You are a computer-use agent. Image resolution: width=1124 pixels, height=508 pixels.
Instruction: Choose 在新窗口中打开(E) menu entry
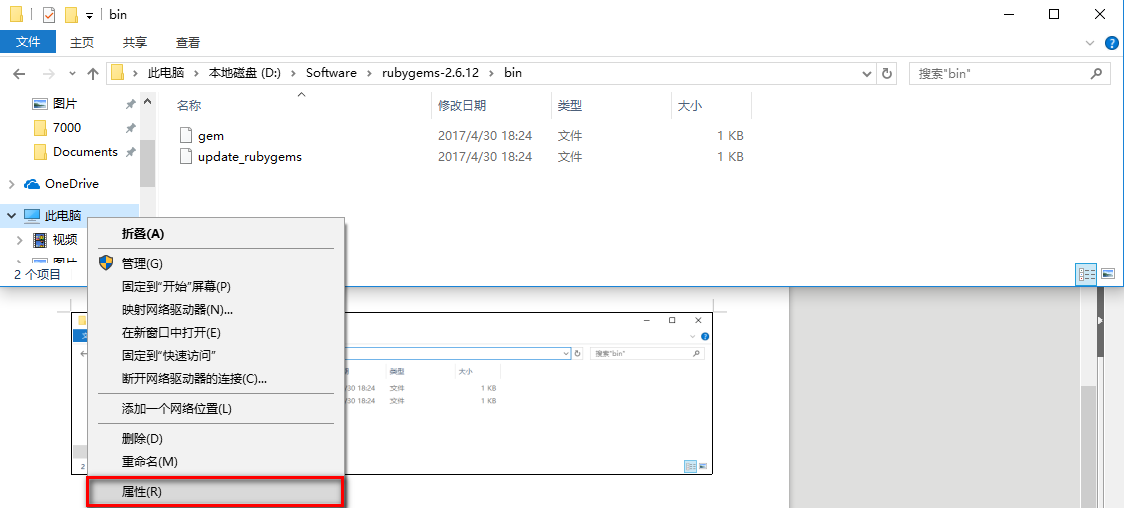click(216, 332)
